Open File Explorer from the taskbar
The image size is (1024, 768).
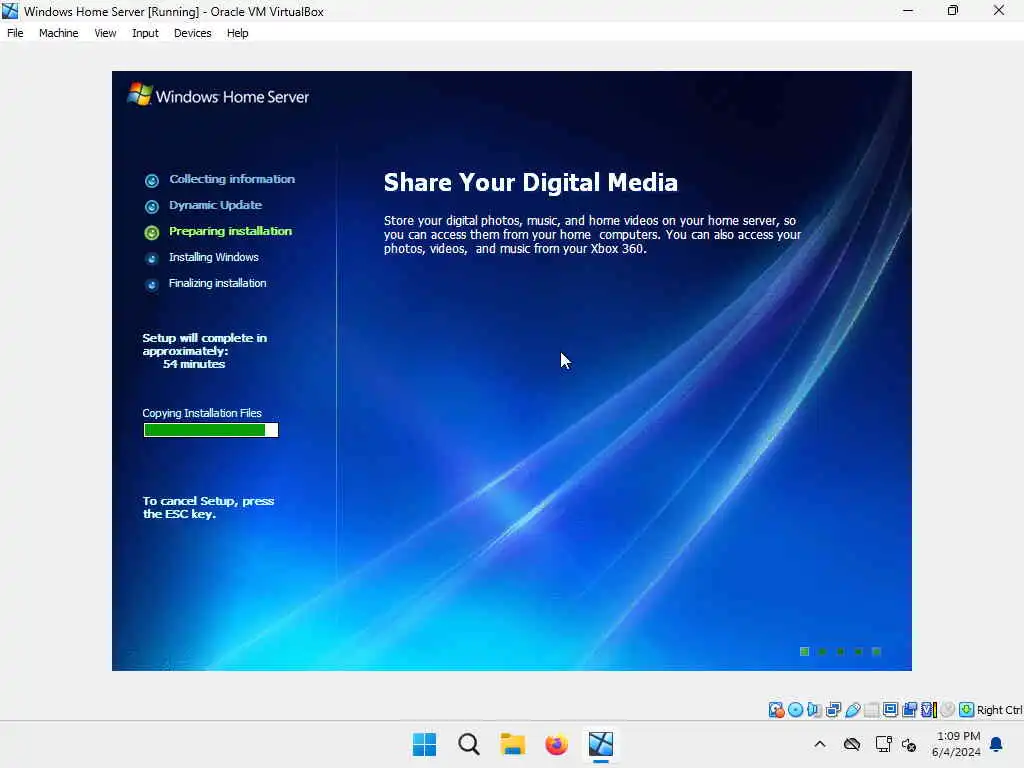[x=513, y=744]
